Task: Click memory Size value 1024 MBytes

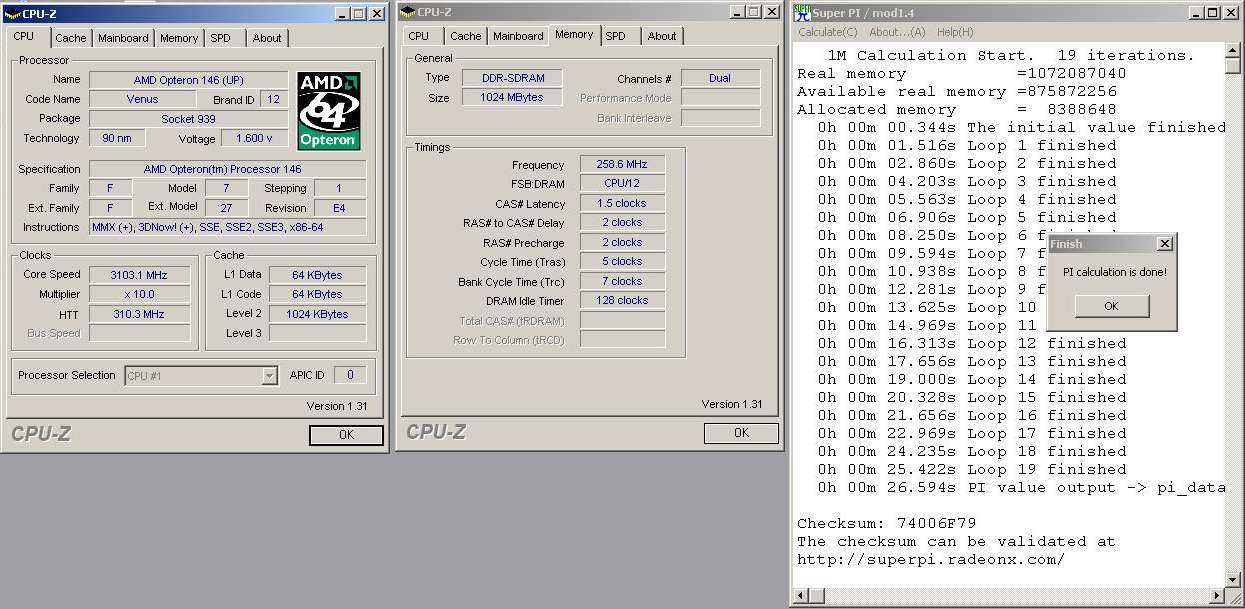Action: (x=512, y=98)
